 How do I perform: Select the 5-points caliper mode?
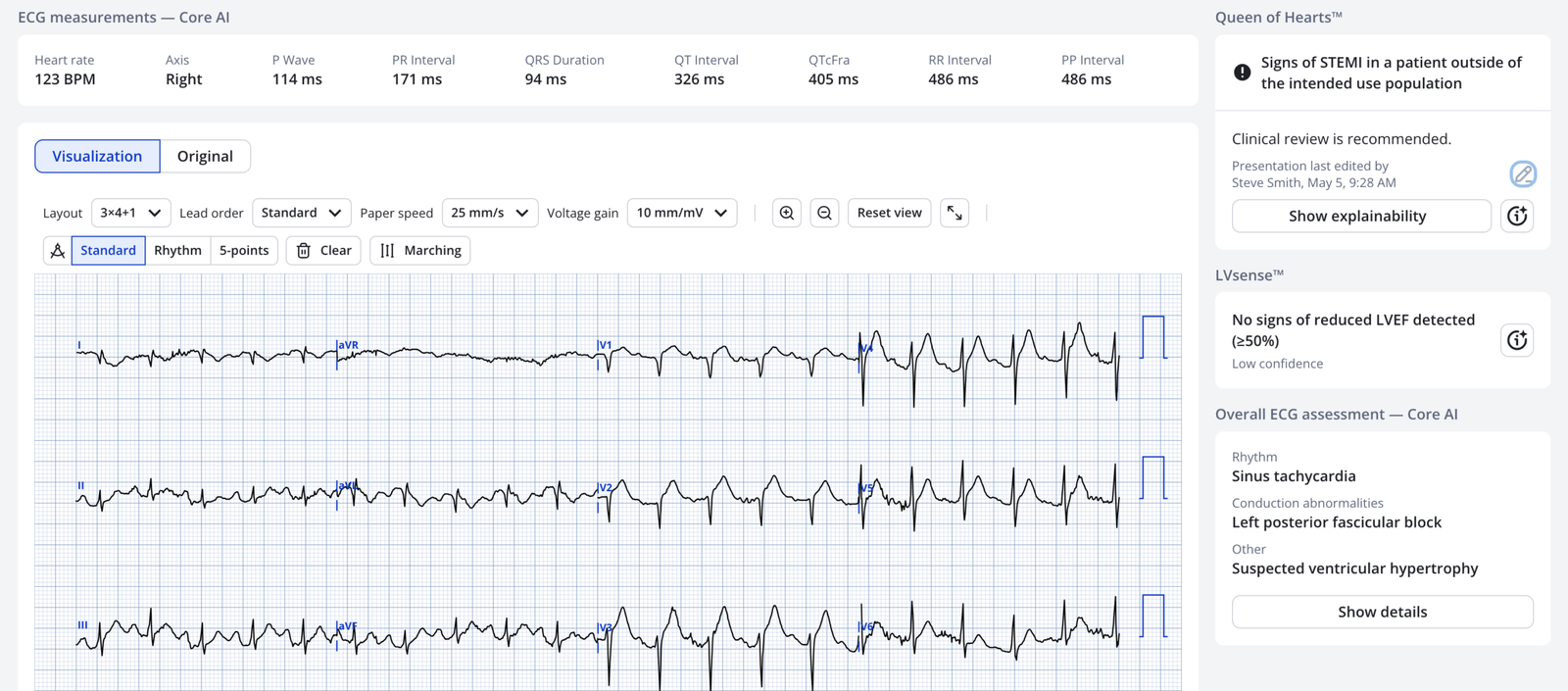pos(244,251)
